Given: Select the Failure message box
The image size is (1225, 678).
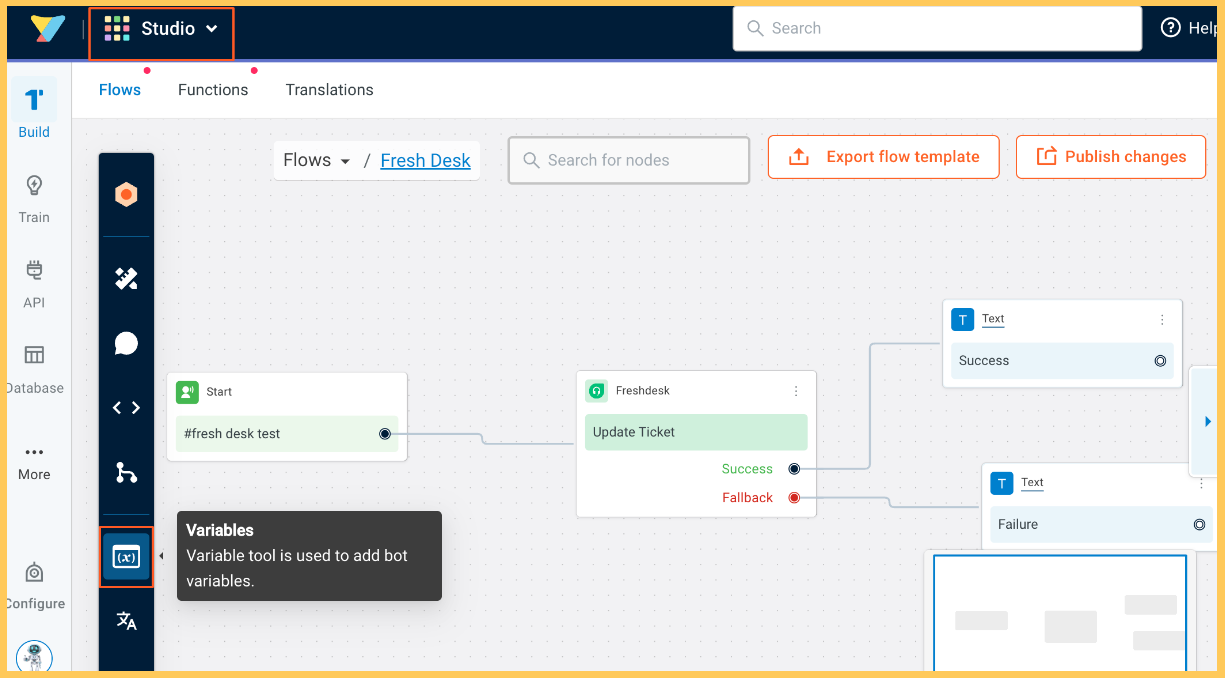Looking at the screenshot, I should click(x=1101, y=524).
